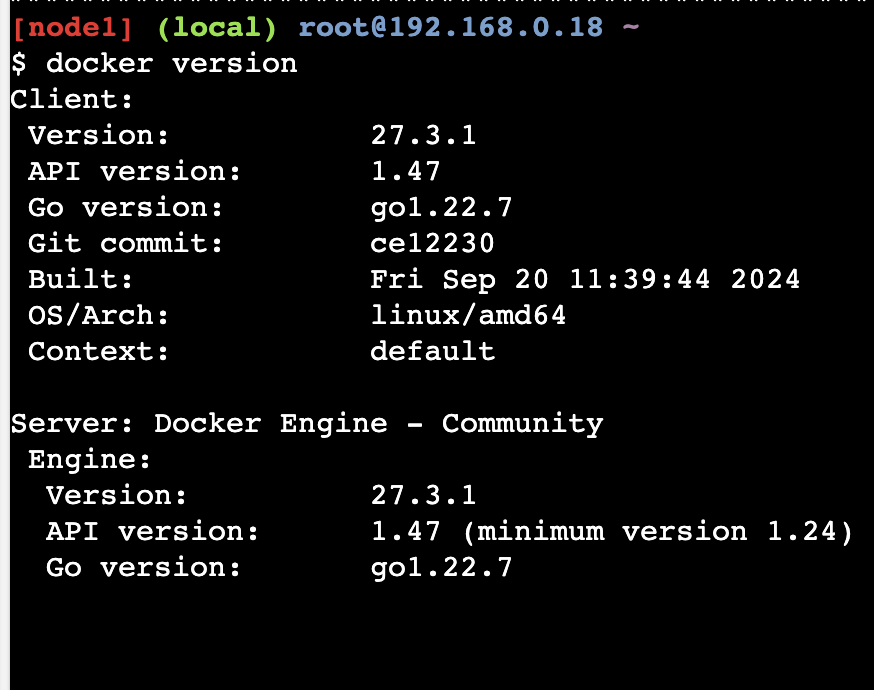Click root@192.168.0.18 in the prompt
Screen dimensions: 874x690
click(x=451, y=27)
